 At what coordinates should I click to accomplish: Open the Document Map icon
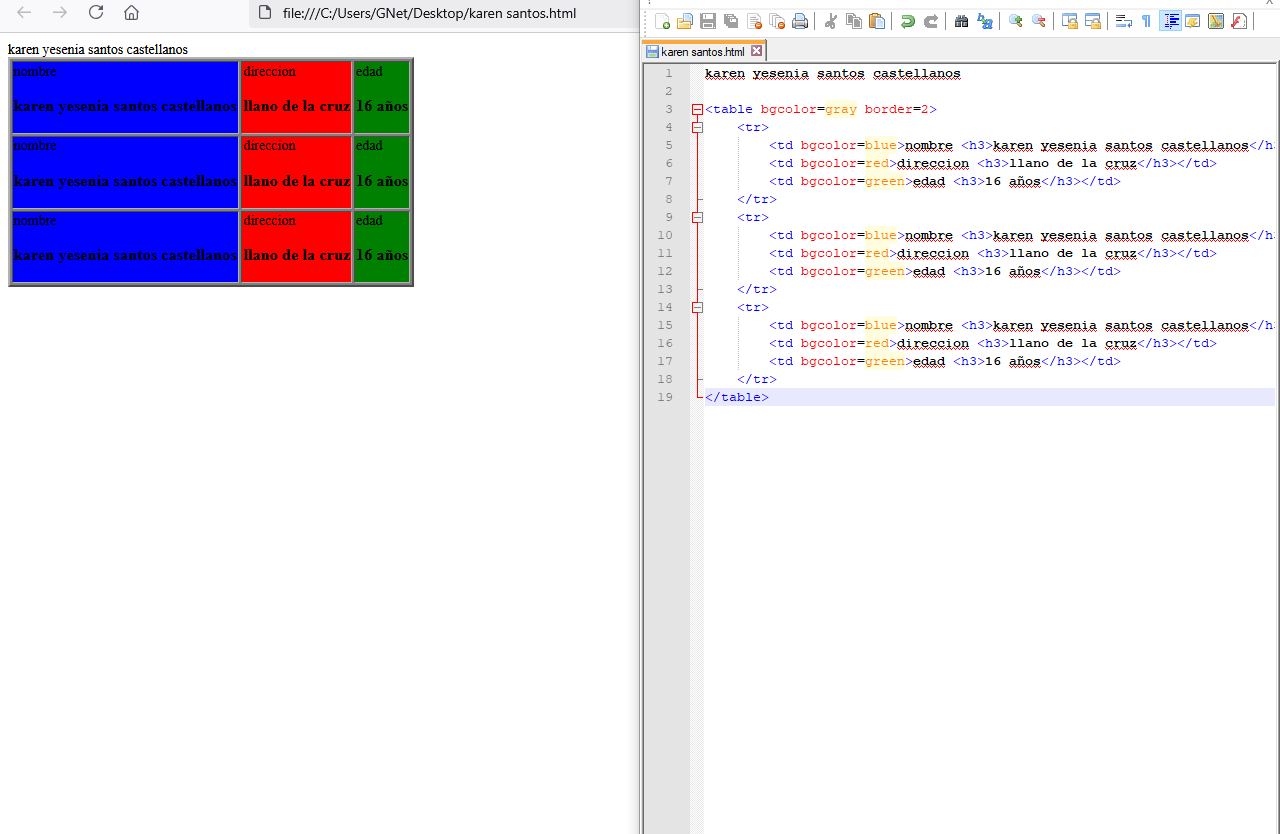tap(1216, 21)
